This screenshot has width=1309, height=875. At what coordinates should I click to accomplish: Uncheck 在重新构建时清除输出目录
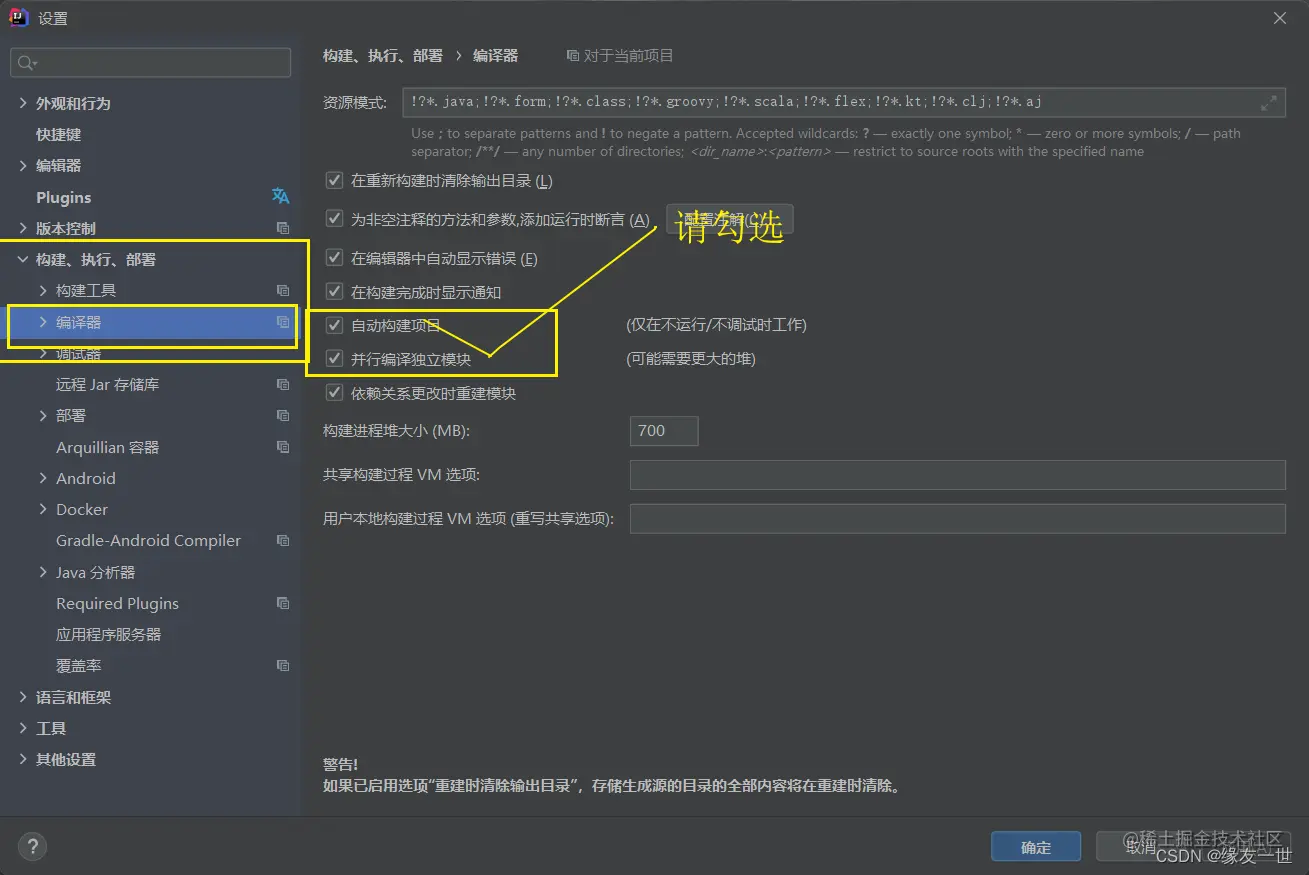(334, 180)
